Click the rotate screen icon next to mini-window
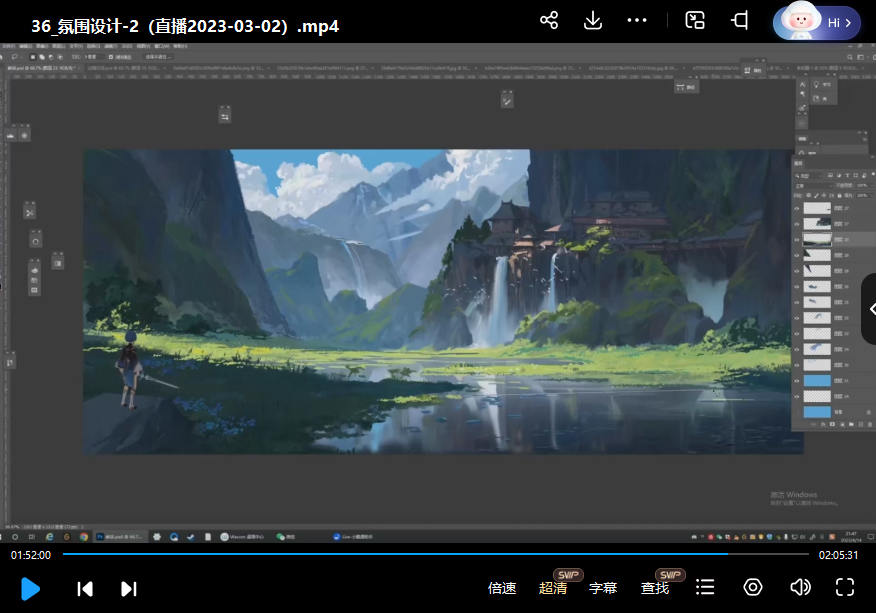This screenshot has width=876, height=613. click(x=740, y=21)
